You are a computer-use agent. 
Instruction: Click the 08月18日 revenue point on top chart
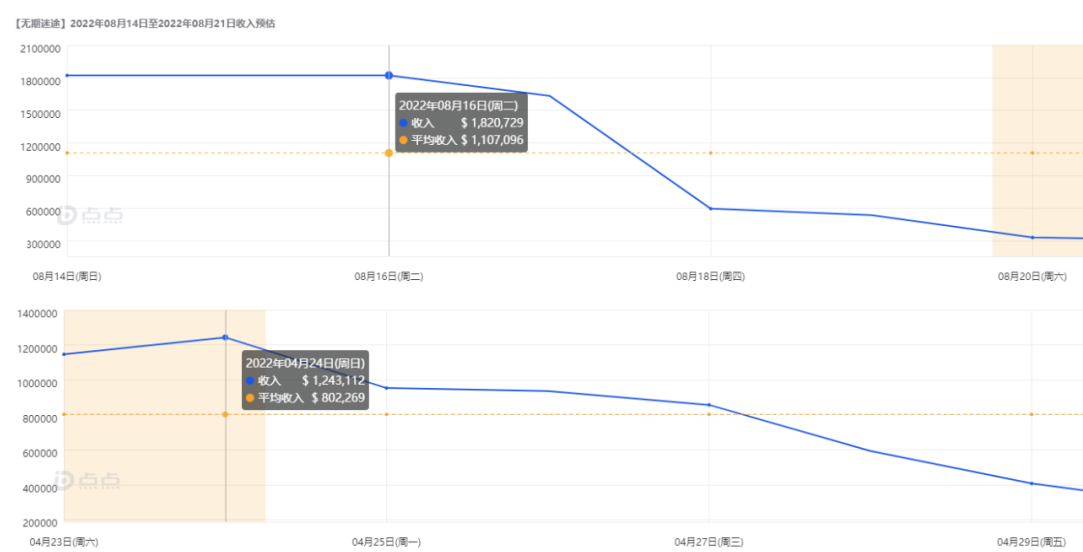click(x=711, y=209)
